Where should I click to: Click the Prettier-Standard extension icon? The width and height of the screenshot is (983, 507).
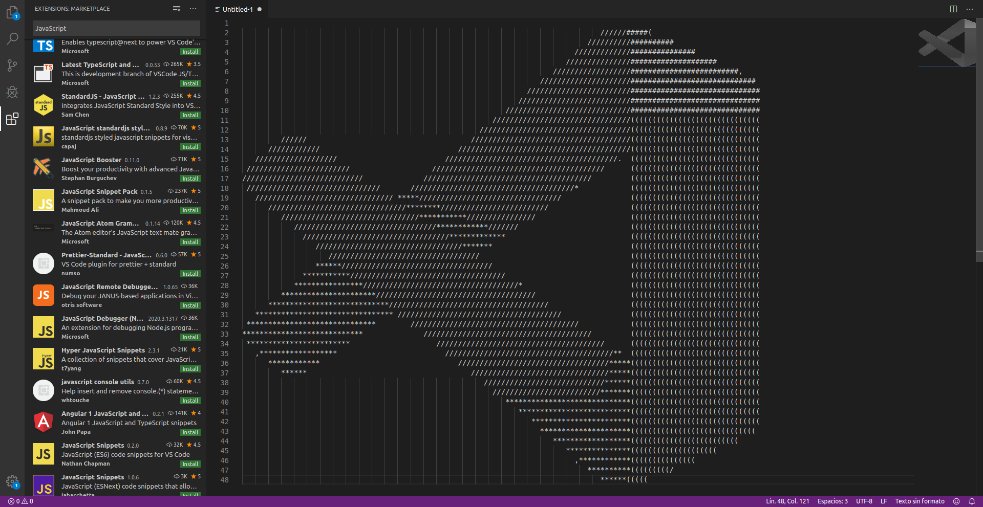point(43,263)
